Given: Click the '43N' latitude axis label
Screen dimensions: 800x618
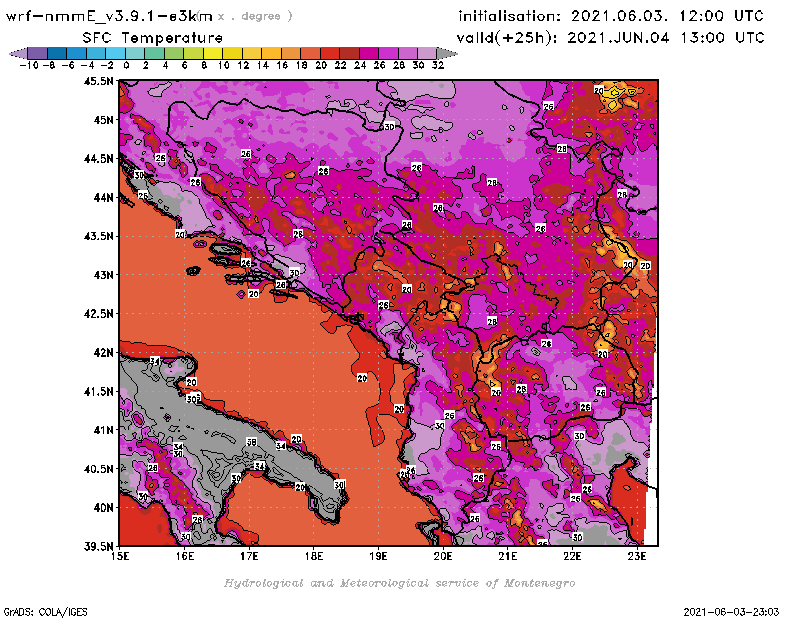Looking at the screenshot, I should point(103,275).
